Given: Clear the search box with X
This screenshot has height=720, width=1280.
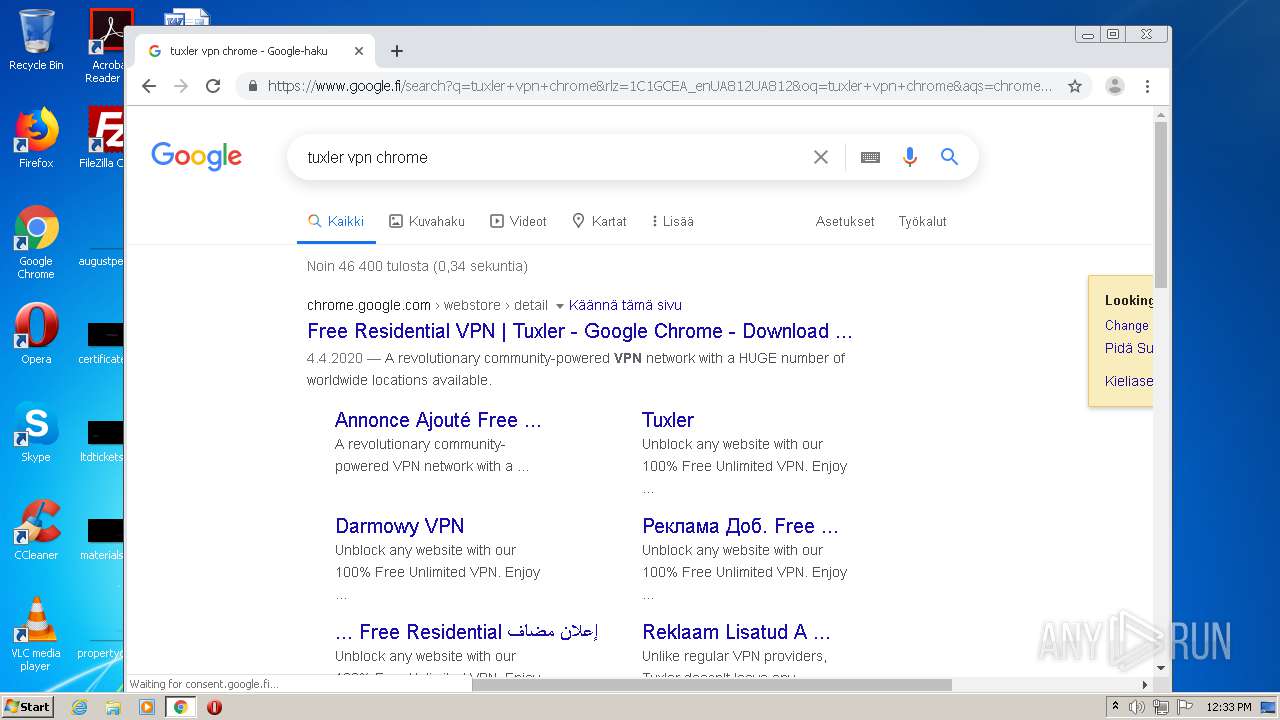Looking at the screenshot, I should tap(821, 157).
